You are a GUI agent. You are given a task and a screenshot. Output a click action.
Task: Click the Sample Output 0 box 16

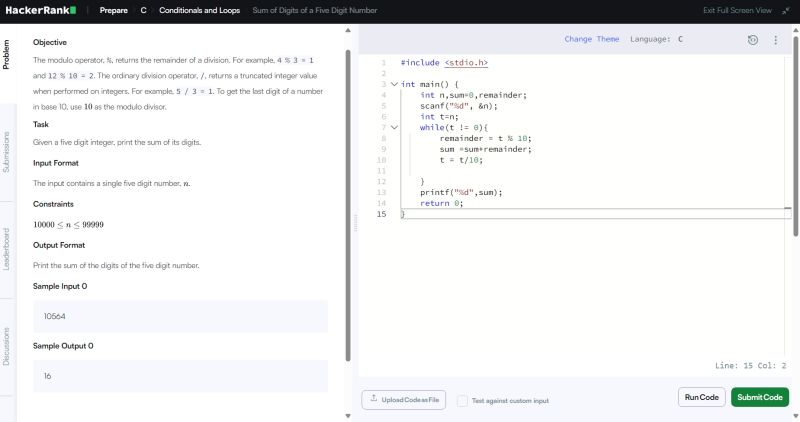point(181,376)
